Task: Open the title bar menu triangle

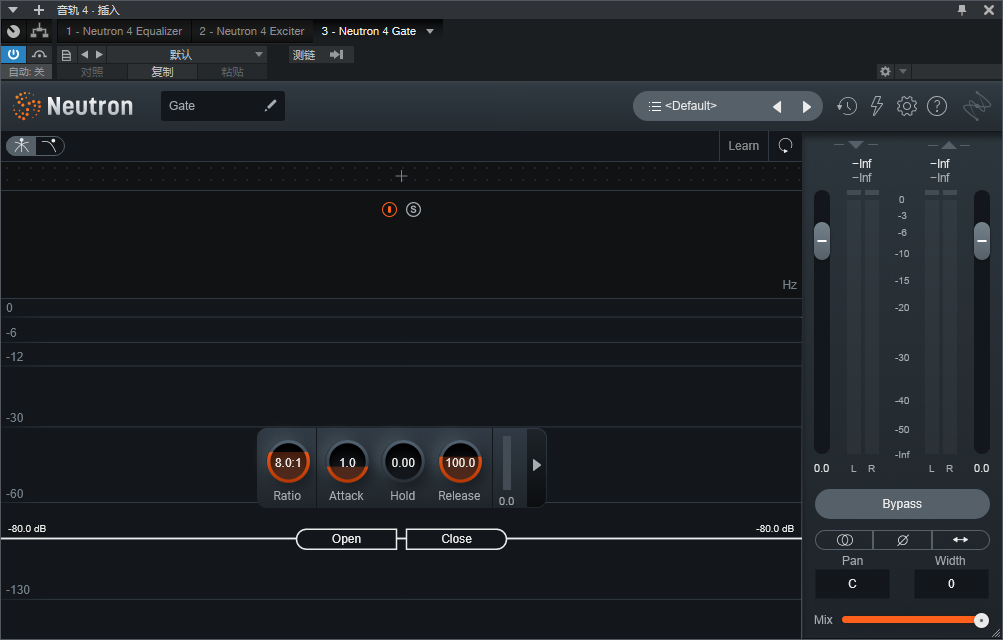Action: click(13, 10)
